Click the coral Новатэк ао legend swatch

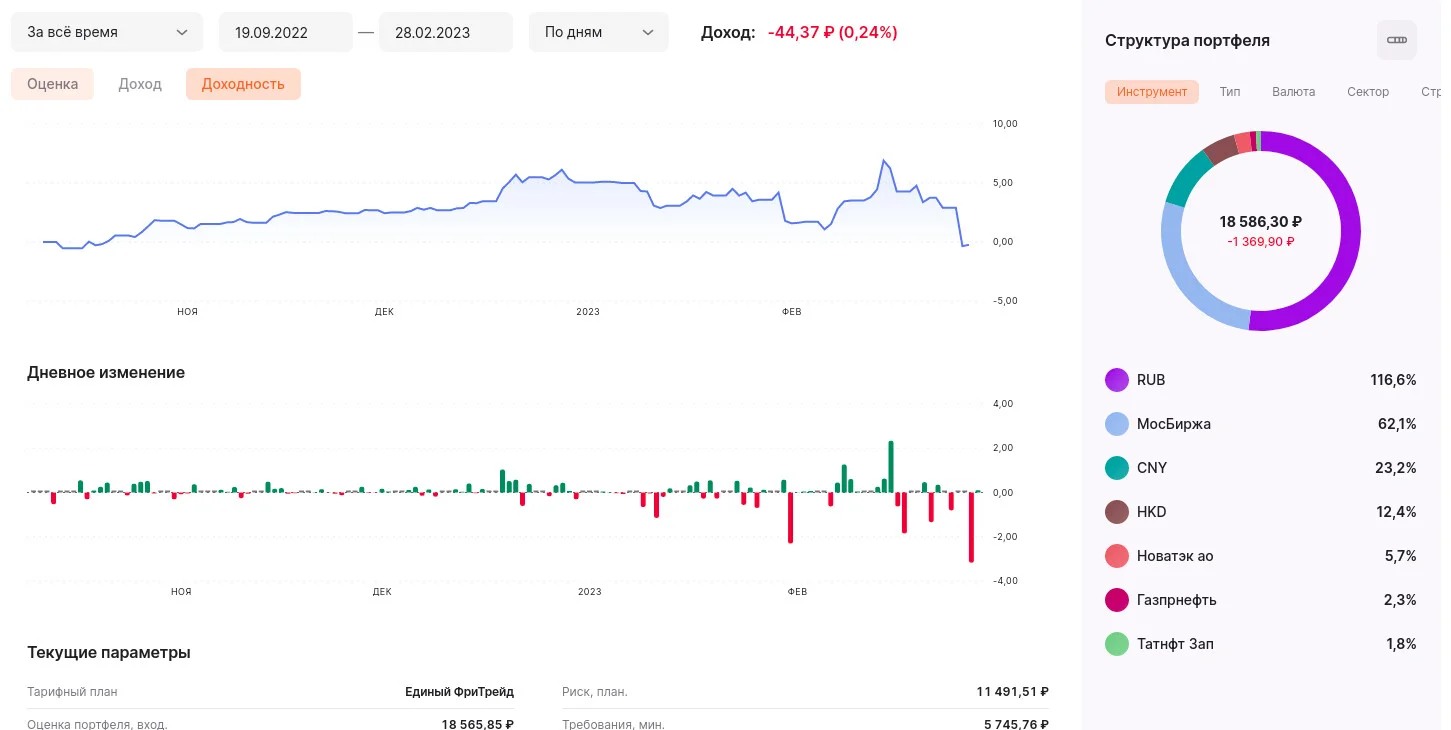pyautogui.click(x=1117, y=556)
